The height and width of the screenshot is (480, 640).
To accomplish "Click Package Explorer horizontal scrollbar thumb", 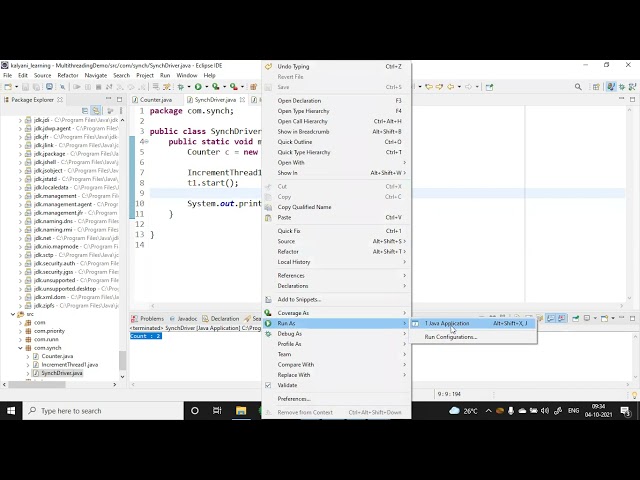I will (x=37, y=384).
